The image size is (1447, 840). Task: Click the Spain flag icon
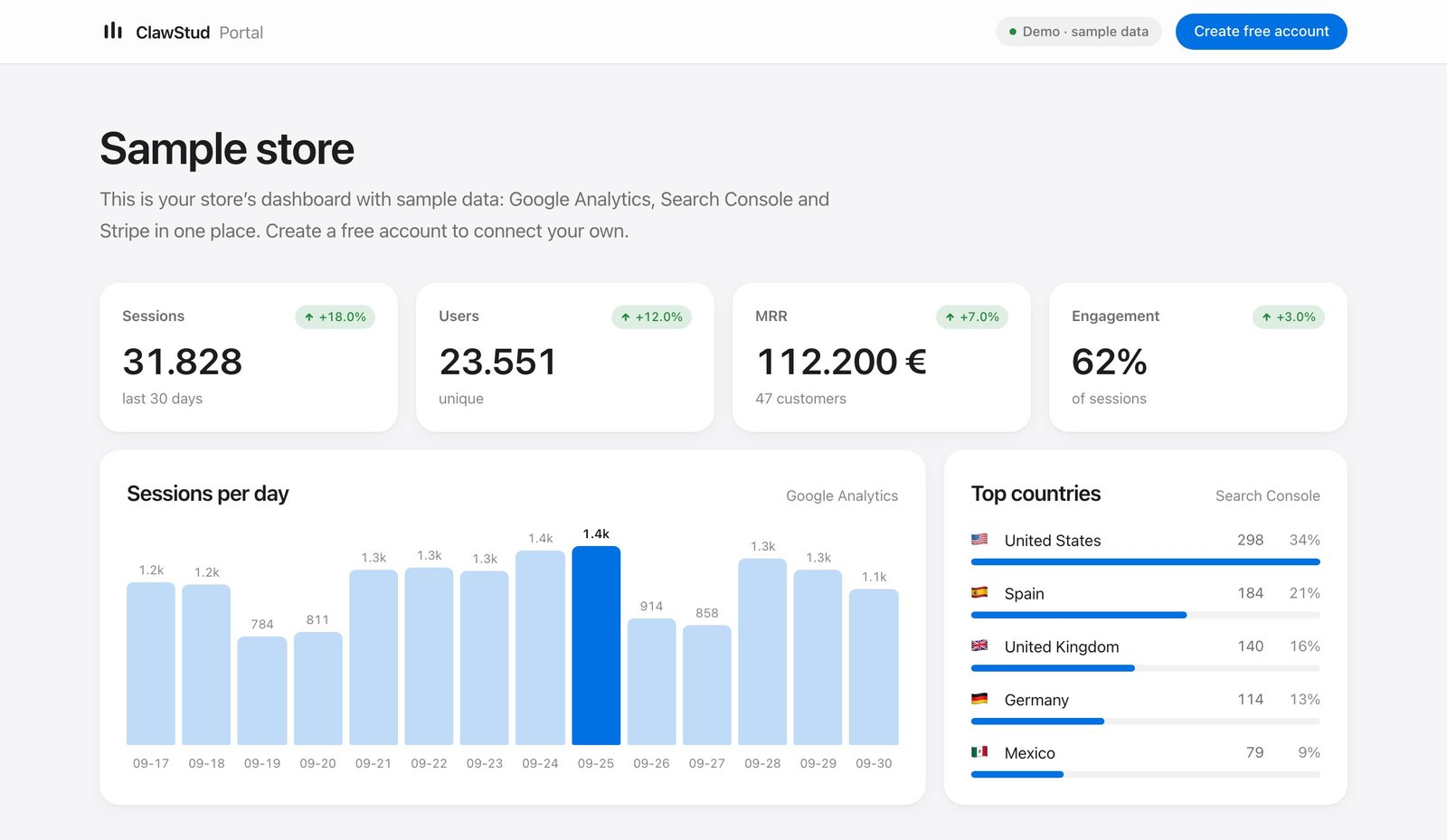coord(979,593)
